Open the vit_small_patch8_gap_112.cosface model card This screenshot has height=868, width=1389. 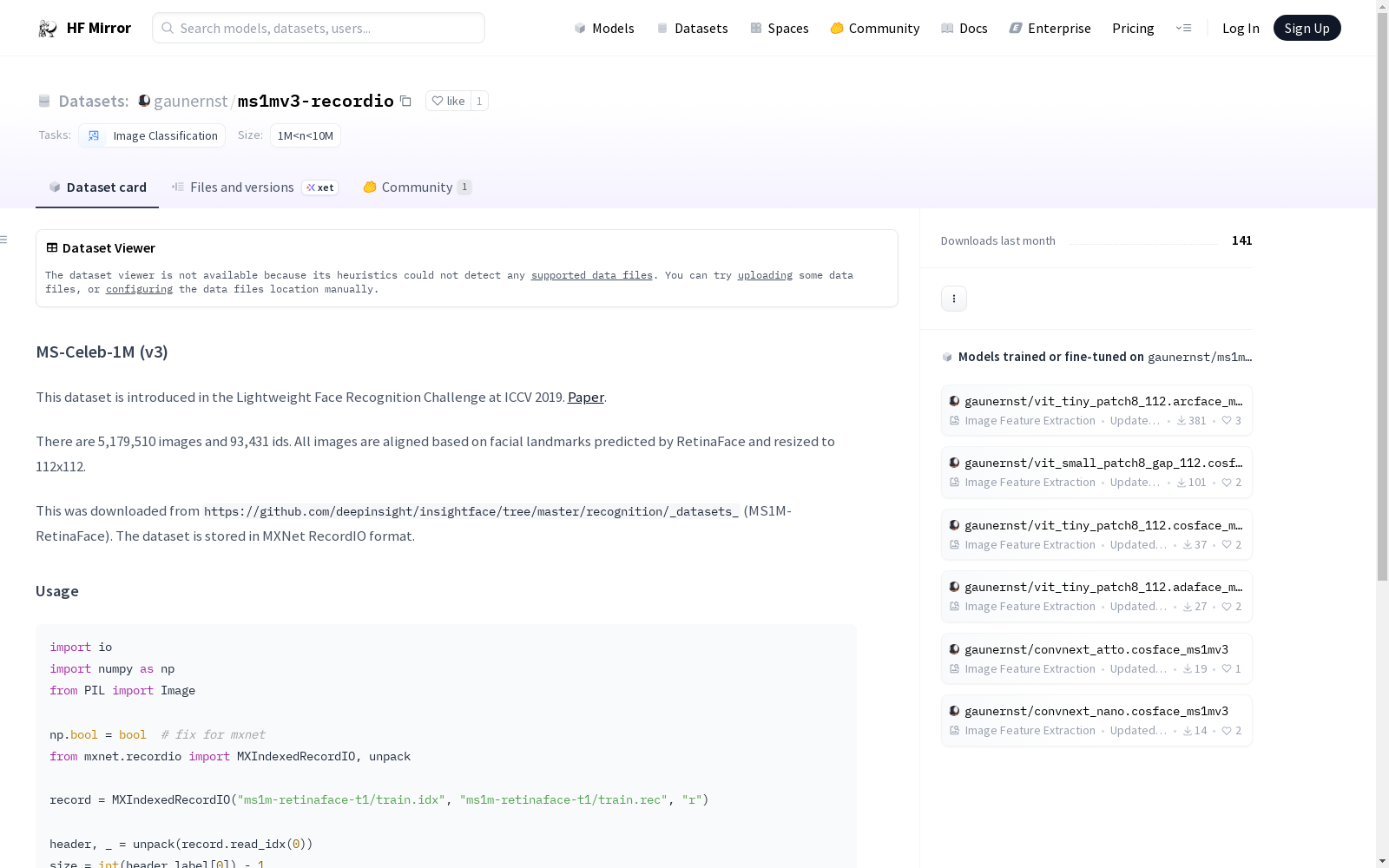[x=1096, y=472]
